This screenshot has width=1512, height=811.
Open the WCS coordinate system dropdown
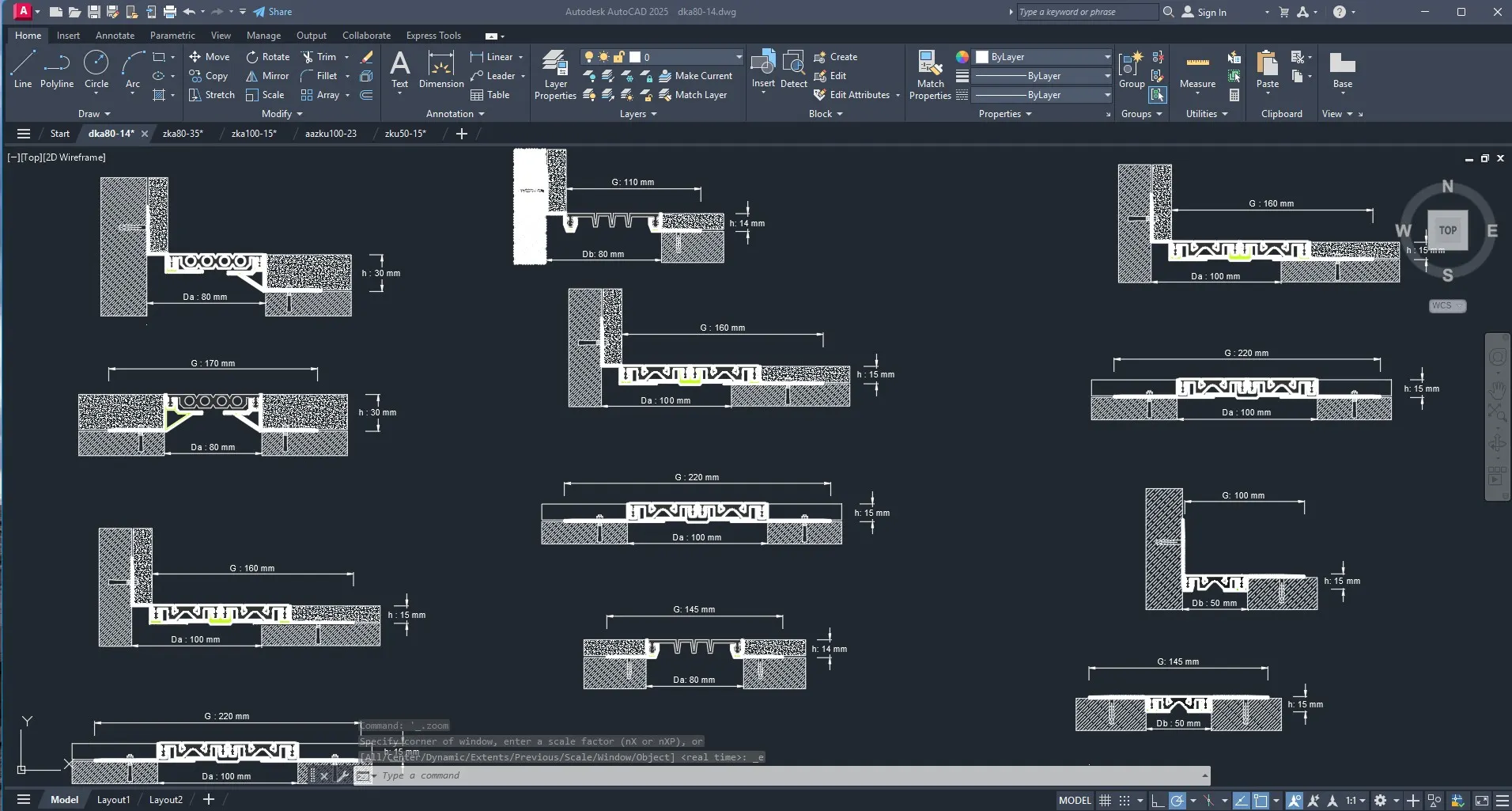click(1447, 305)
